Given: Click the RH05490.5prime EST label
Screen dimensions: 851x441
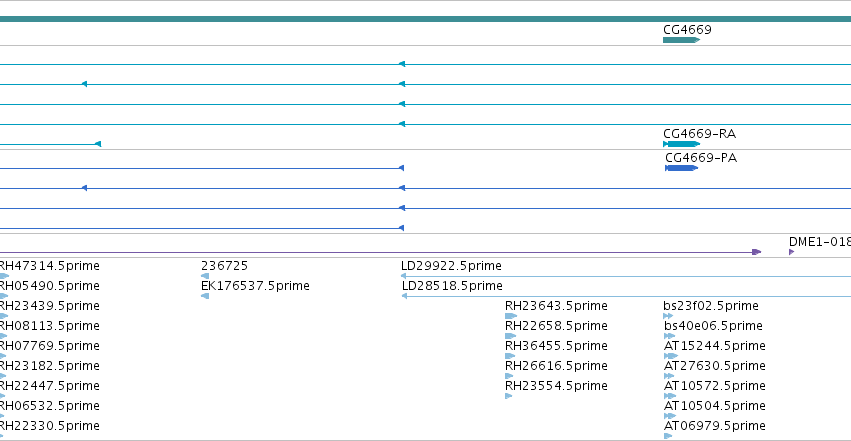Looking at the screenshot, I should 50,286.
